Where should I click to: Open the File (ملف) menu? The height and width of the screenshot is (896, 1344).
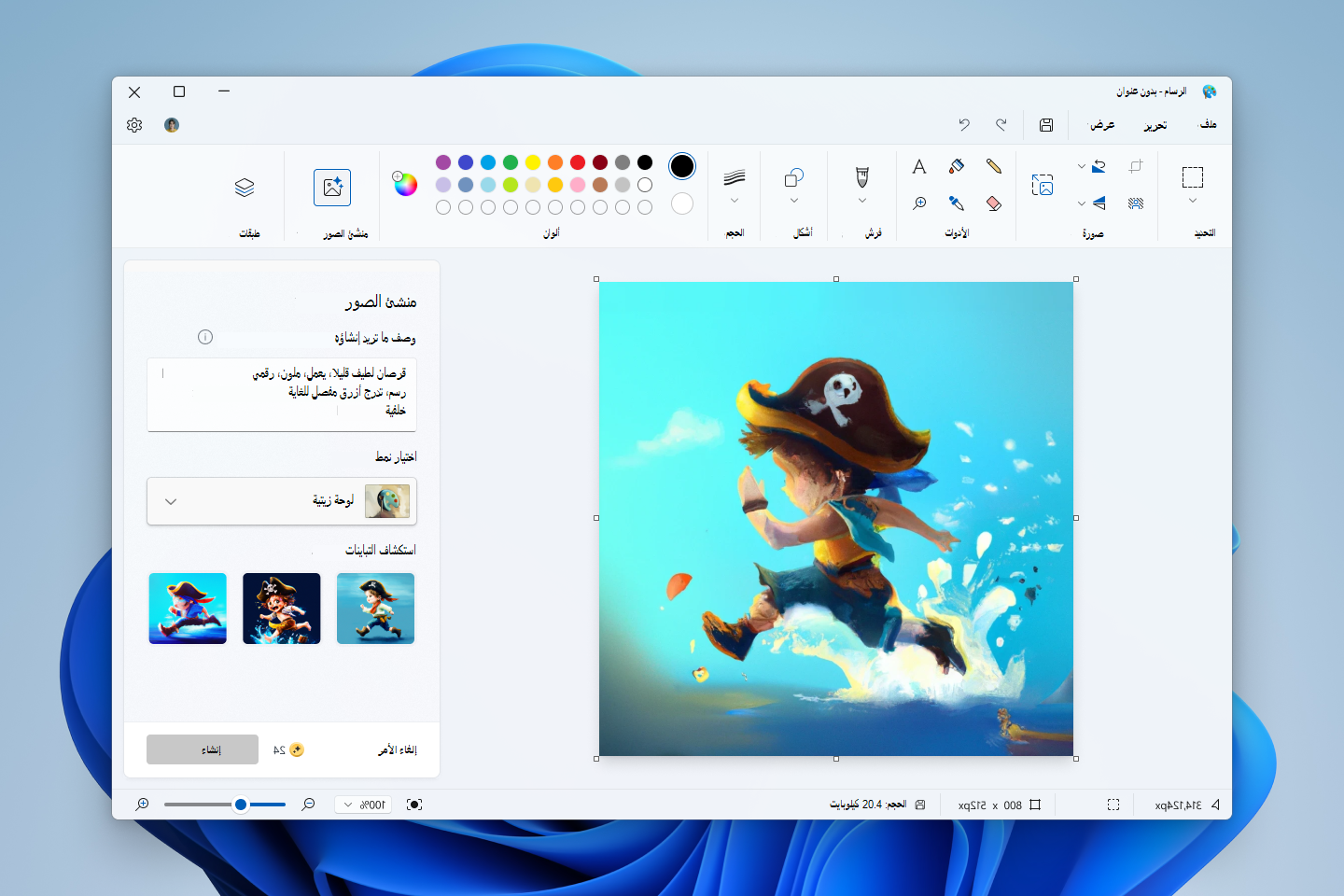[x=1208, y=124]
